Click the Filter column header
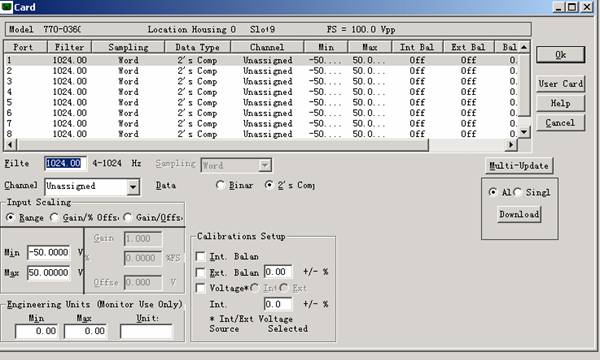 coord(69,47)
